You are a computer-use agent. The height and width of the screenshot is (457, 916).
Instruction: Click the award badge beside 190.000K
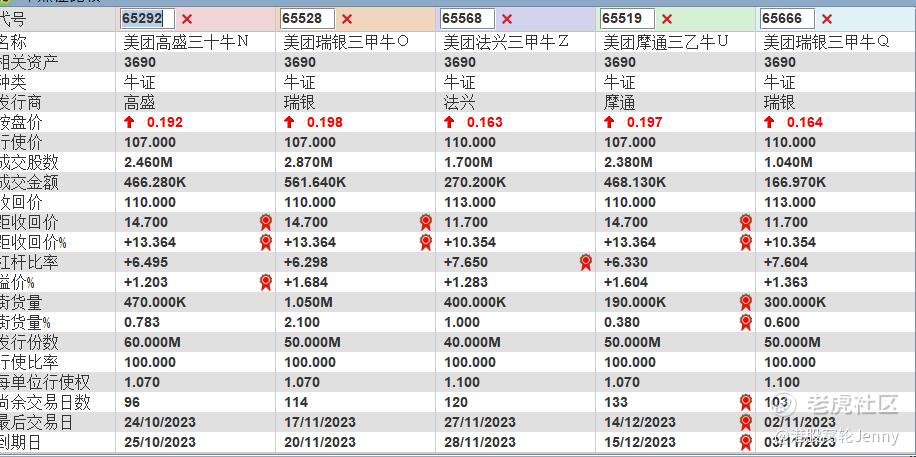pyautogui.click(x=746, y=302)
